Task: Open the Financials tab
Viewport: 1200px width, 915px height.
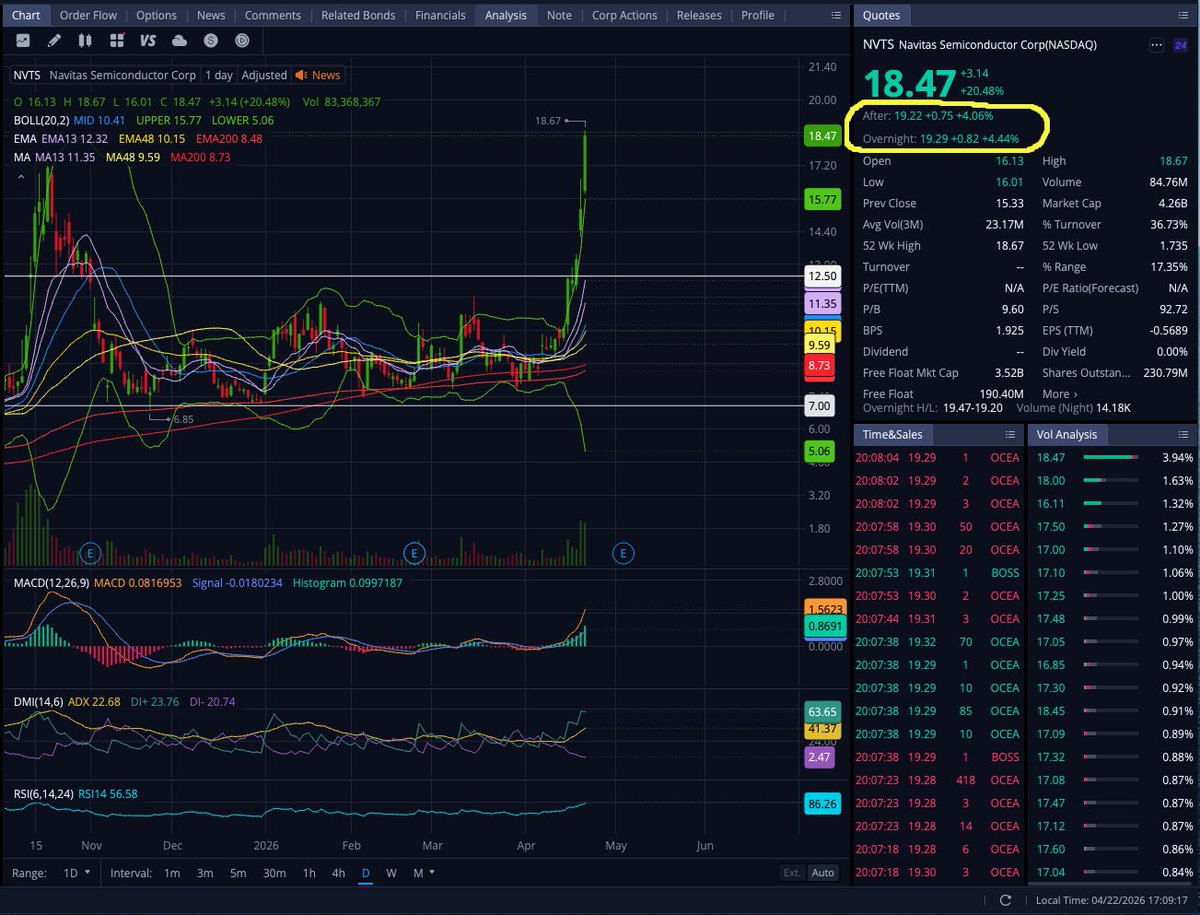Action: [x=440, y=15]
